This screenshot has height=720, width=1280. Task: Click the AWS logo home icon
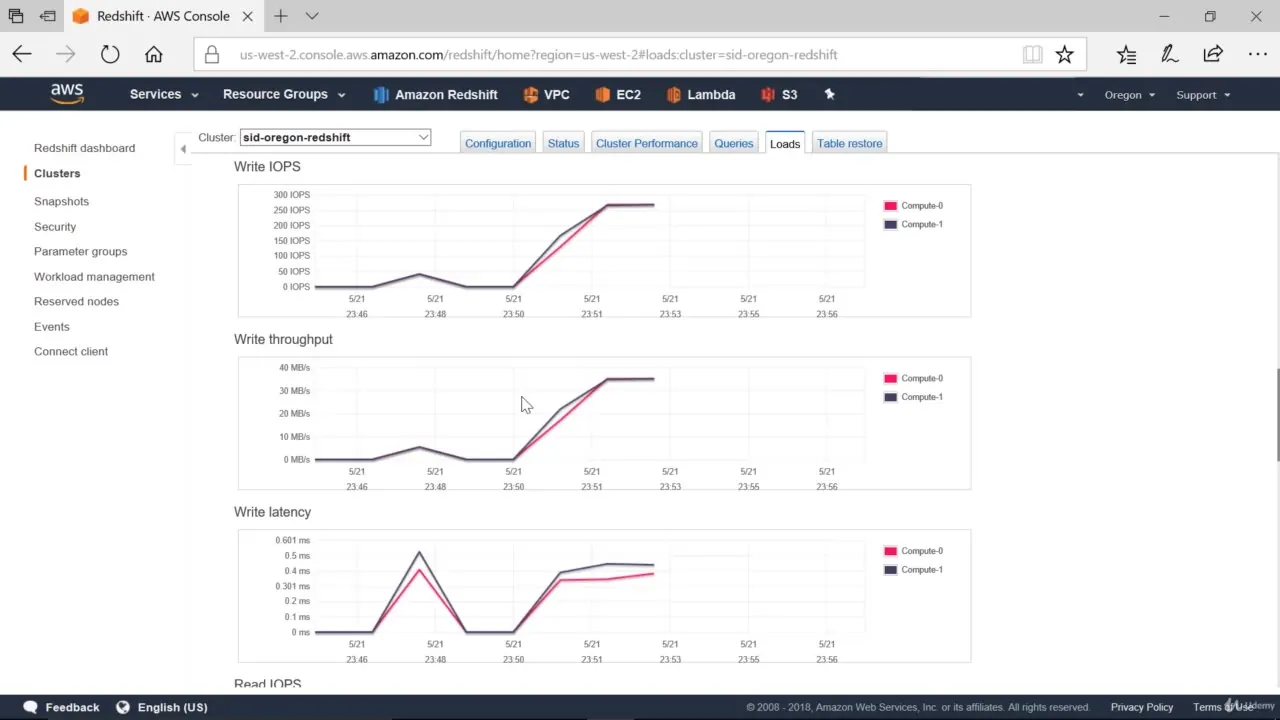pos(67,94)
